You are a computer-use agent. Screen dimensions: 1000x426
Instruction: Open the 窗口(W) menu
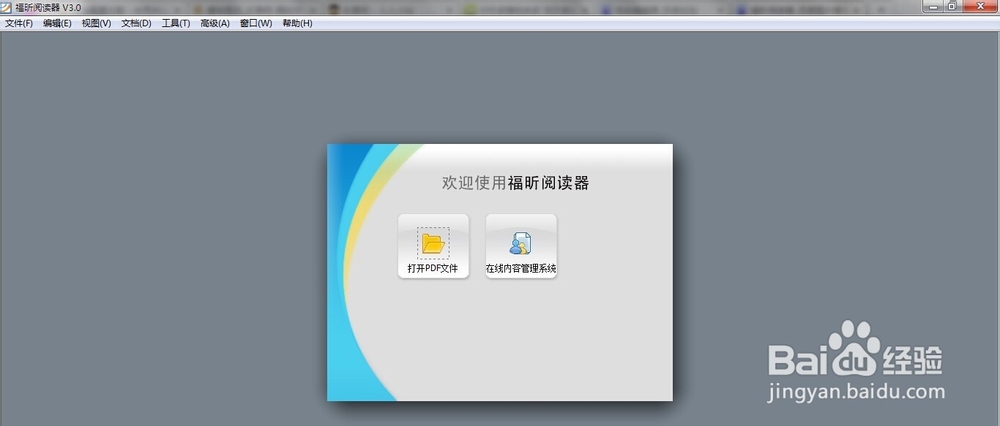(x=256, y=24)
